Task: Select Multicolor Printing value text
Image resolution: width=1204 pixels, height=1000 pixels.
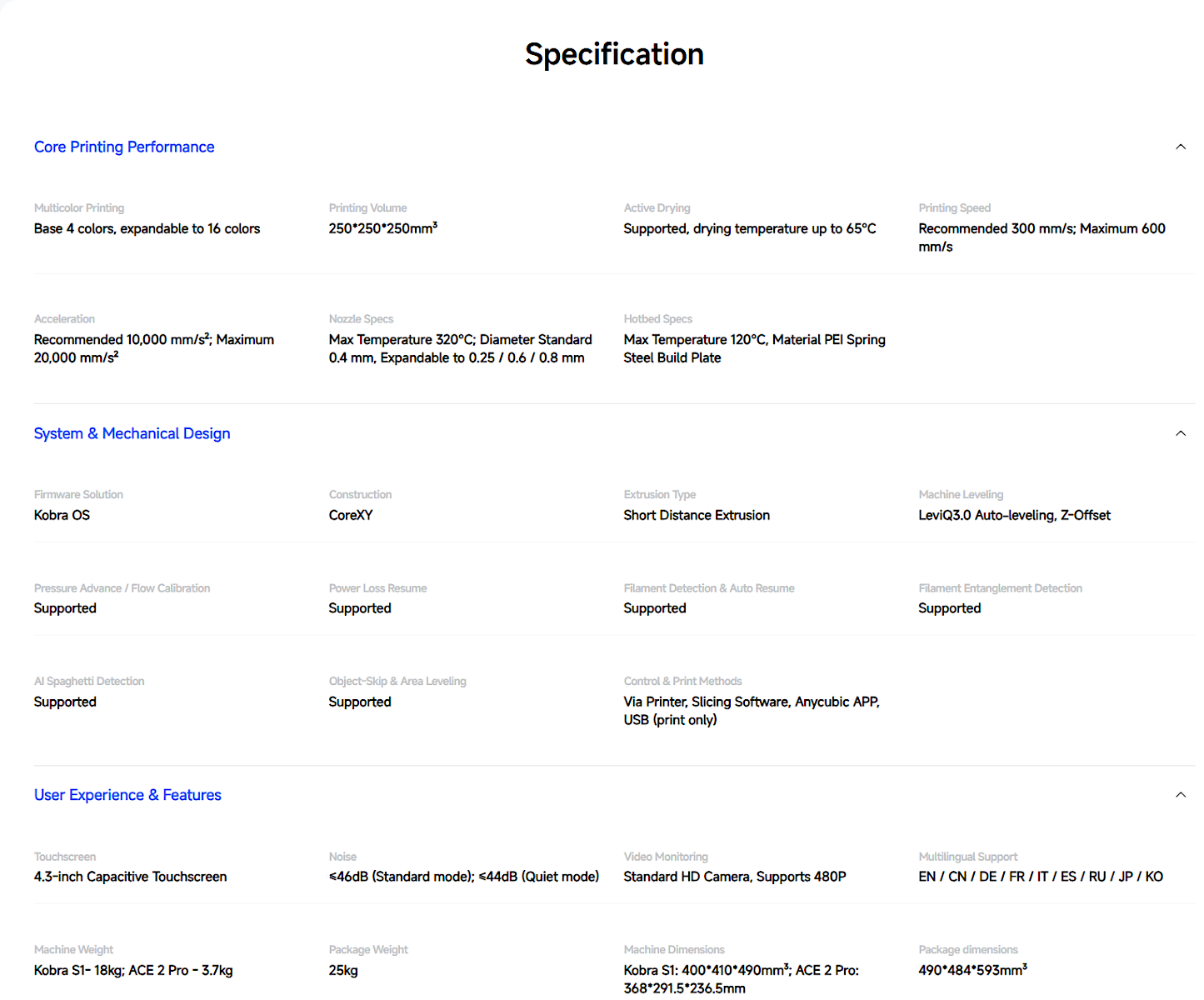Action: tap(147, 228)
